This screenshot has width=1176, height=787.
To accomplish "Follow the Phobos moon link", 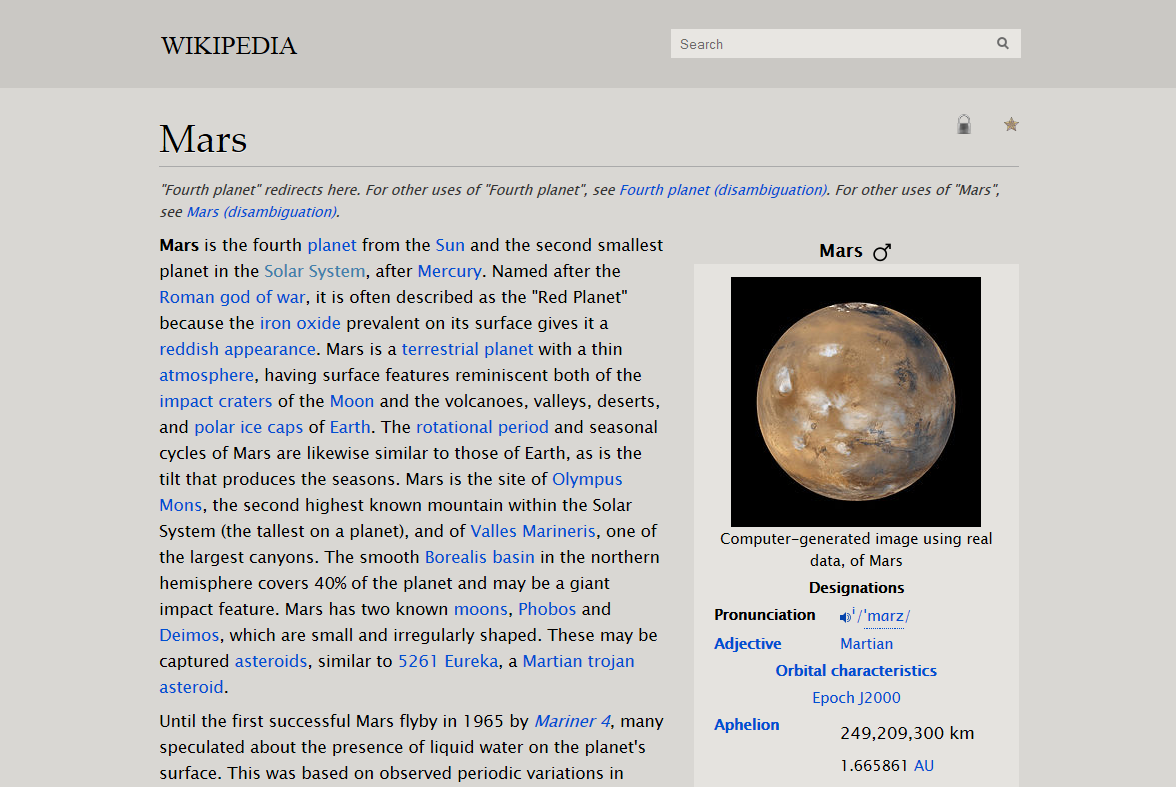I will 547,608.
